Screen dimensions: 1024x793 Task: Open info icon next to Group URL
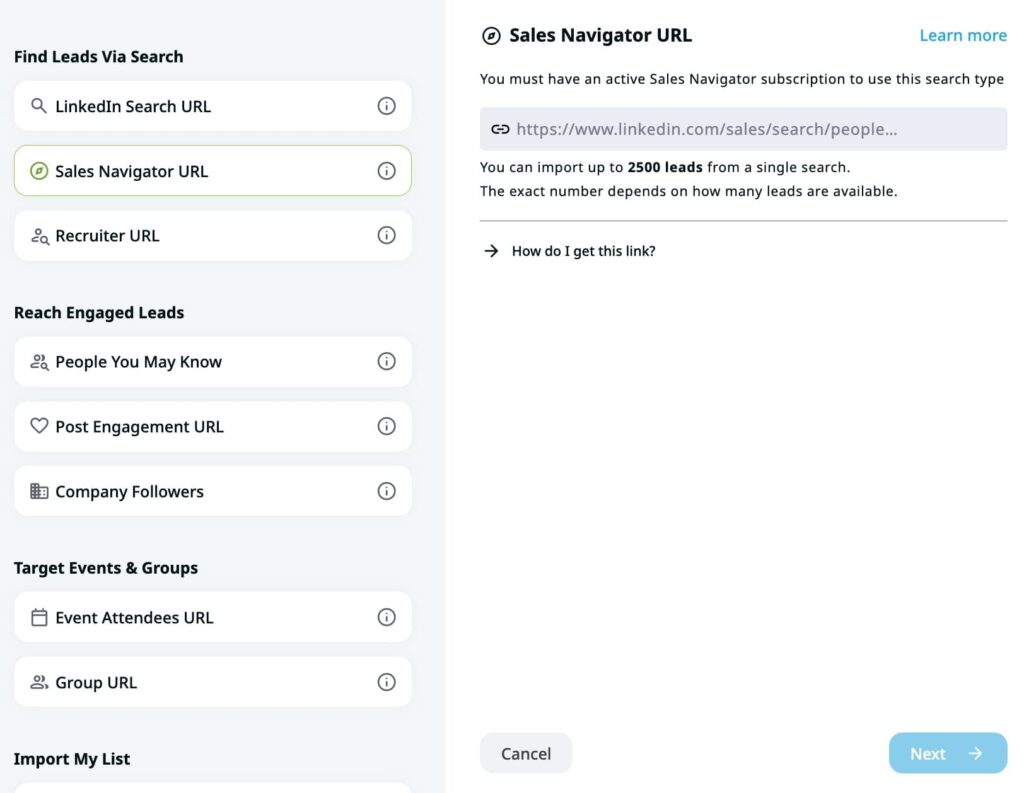pyautogui.click(x=386, y=682)
